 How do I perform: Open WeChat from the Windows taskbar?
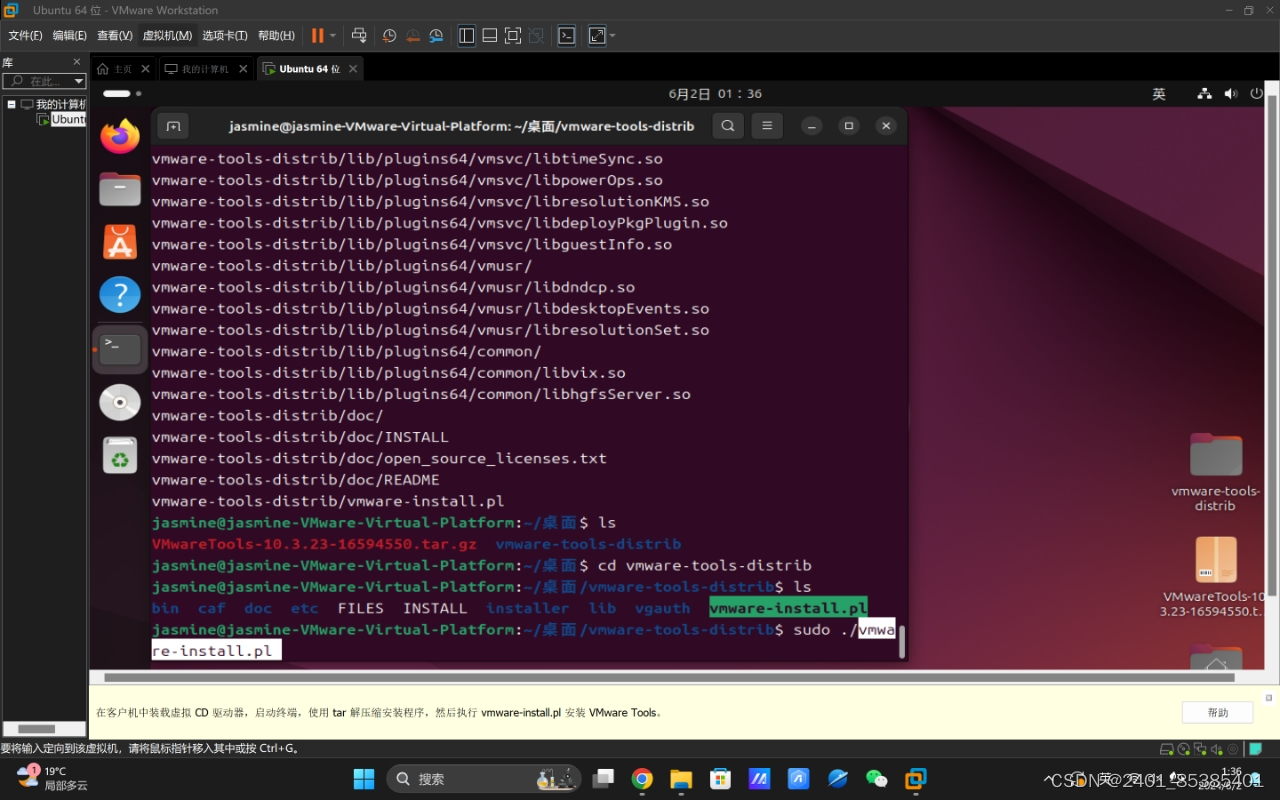[x=877, y=778]
